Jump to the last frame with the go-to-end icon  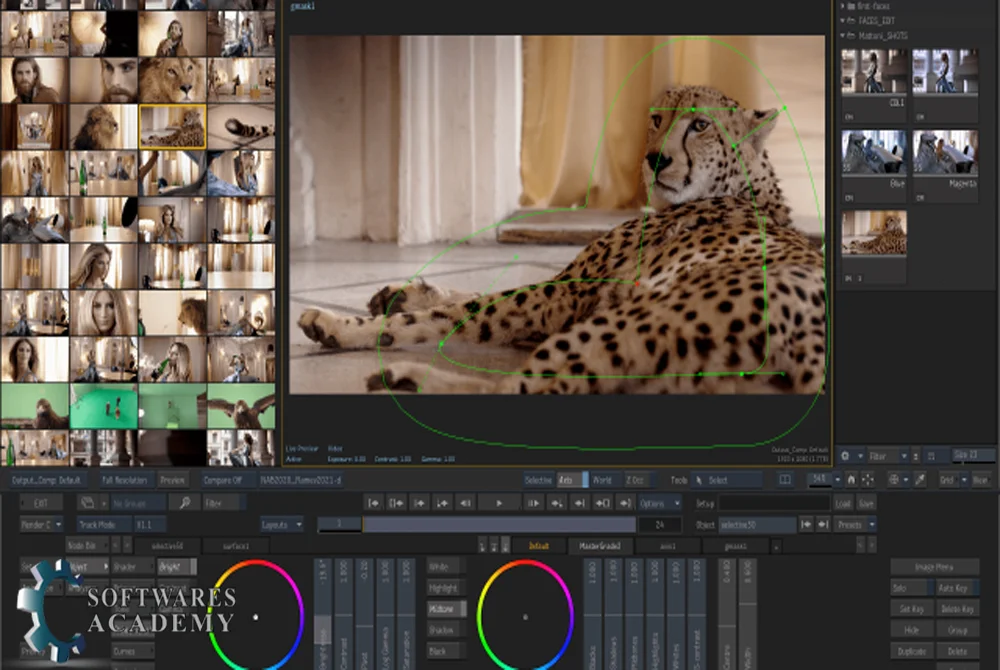point(626,503)
